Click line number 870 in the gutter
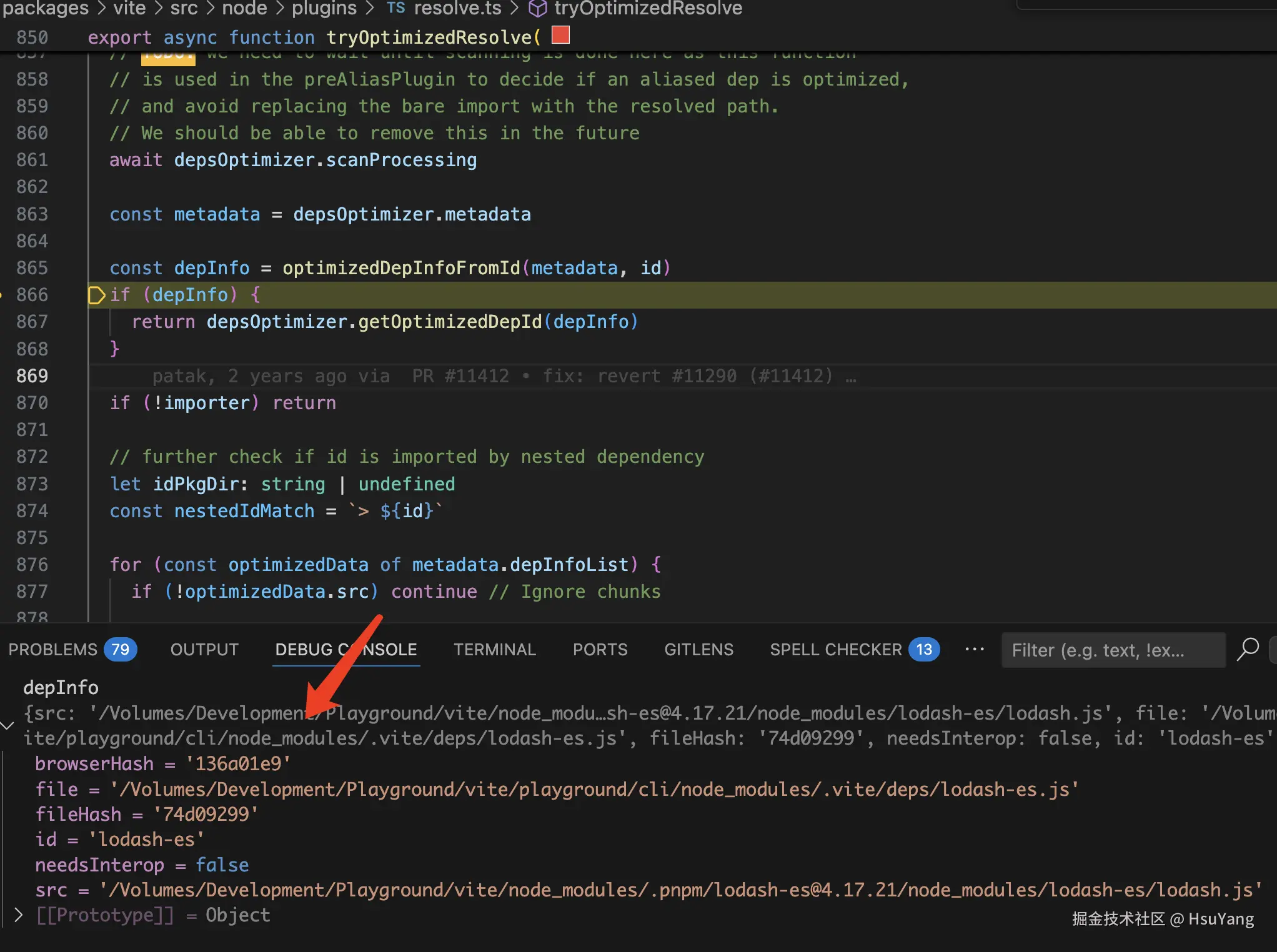Screen dimensions: 1277x952 click(x=32, y=403)
